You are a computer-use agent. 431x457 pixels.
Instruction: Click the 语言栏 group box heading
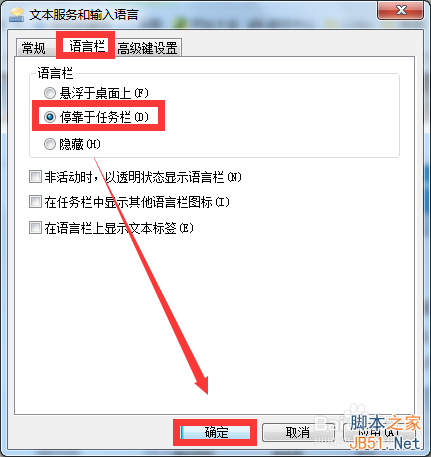point(55,73)
